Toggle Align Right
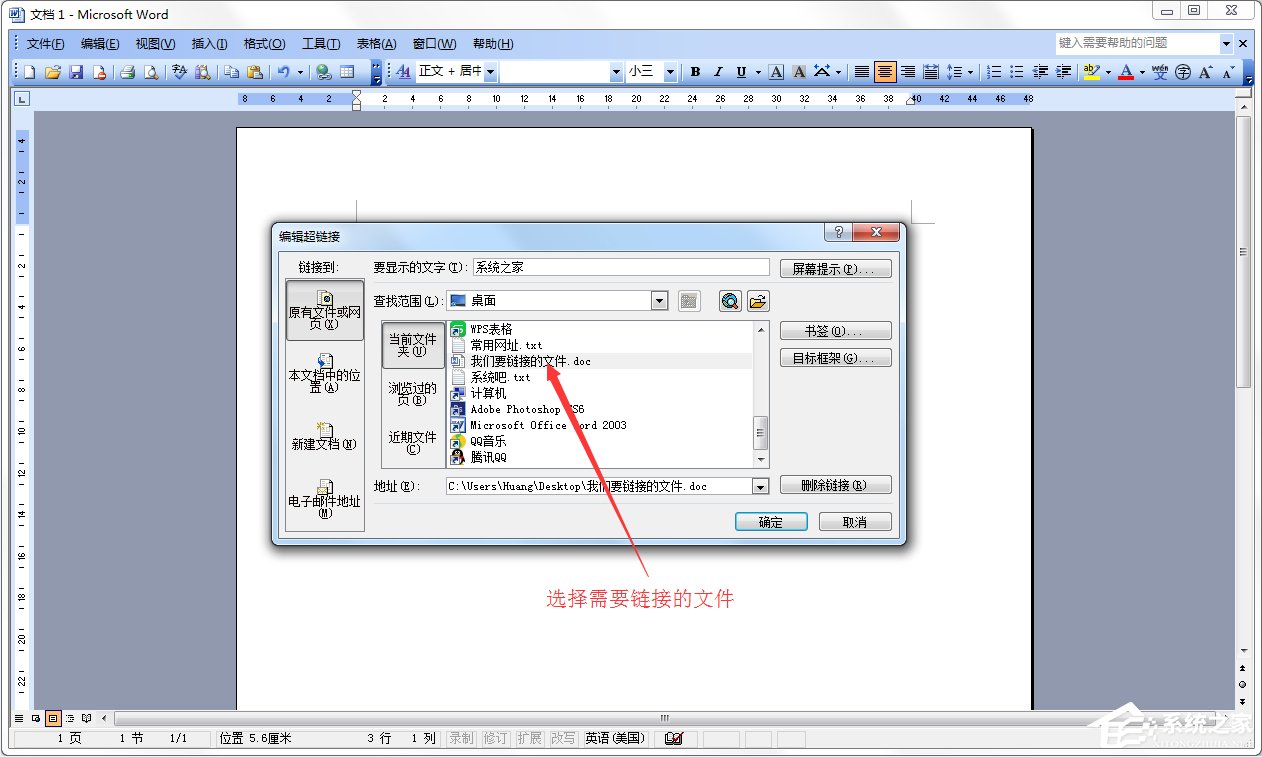The height and width of the screenshot is (757, 1262). pyautogui.click(x=908, y=72)
